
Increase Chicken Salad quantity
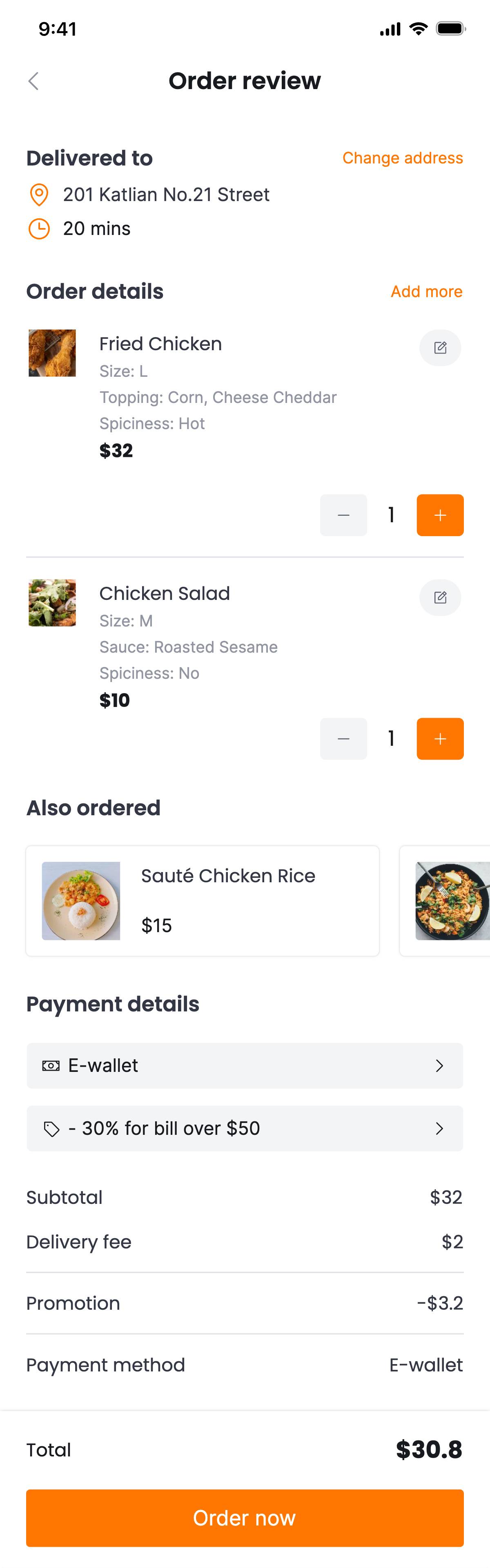click(440, 738)
